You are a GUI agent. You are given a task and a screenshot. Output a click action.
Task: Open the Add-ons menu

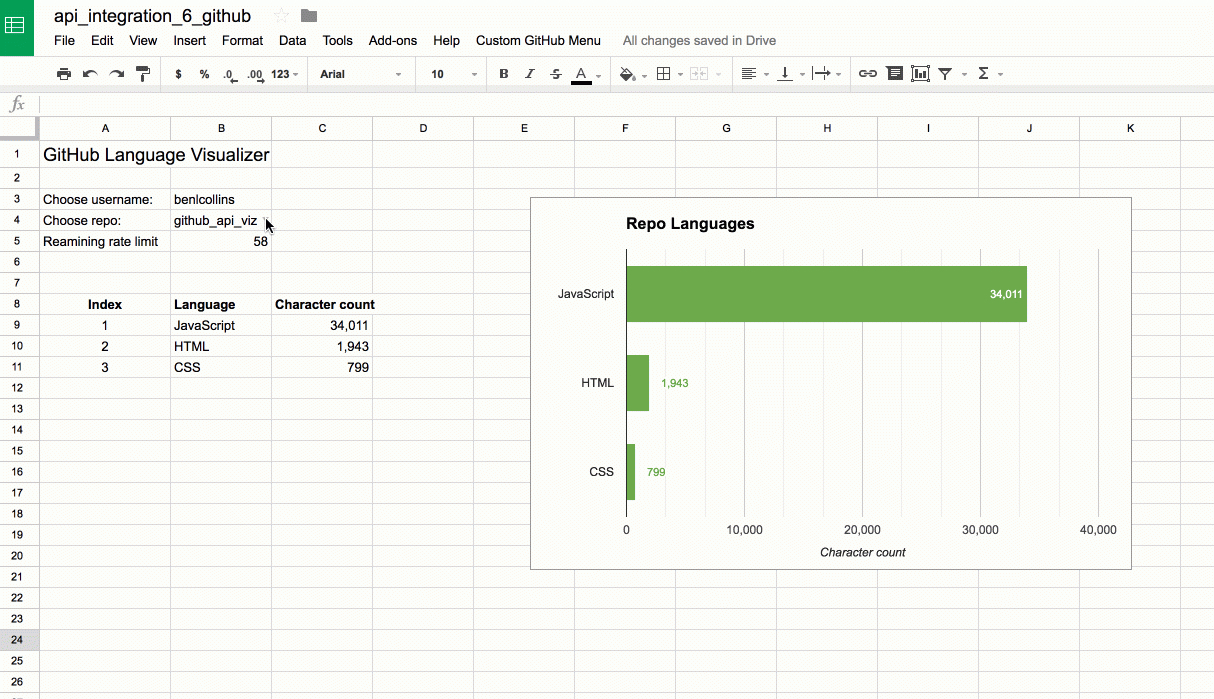click(393, 41)
